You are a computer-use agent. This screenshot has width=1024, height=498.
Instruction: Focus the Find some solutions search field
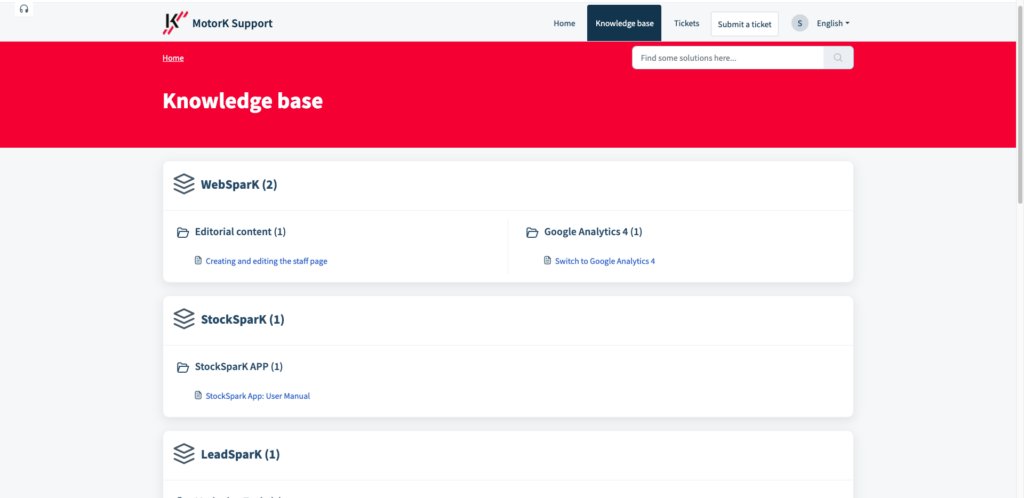(x=728, y=57)
